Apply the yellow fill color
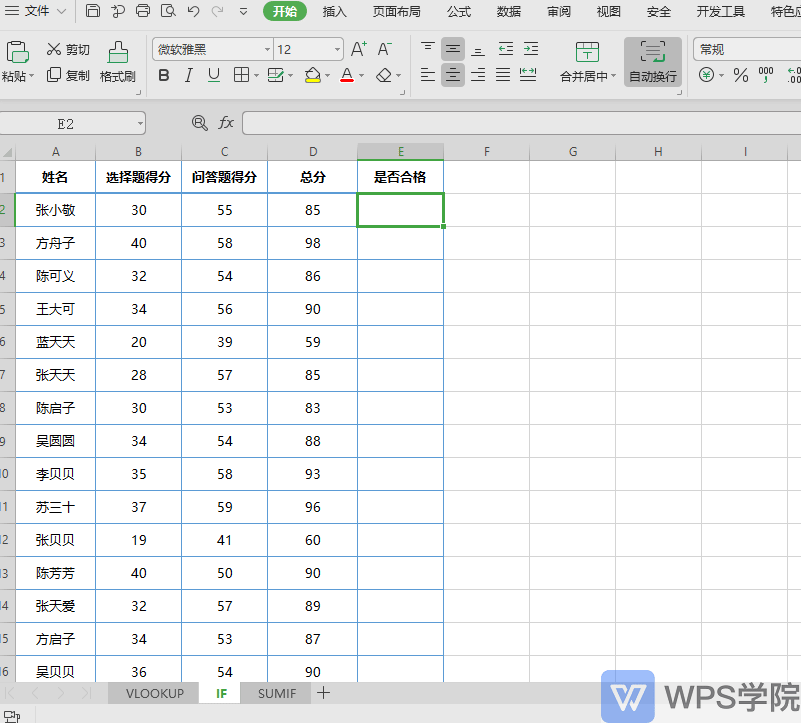This screenshot has height=723, width=801. [x=312, y=76]
